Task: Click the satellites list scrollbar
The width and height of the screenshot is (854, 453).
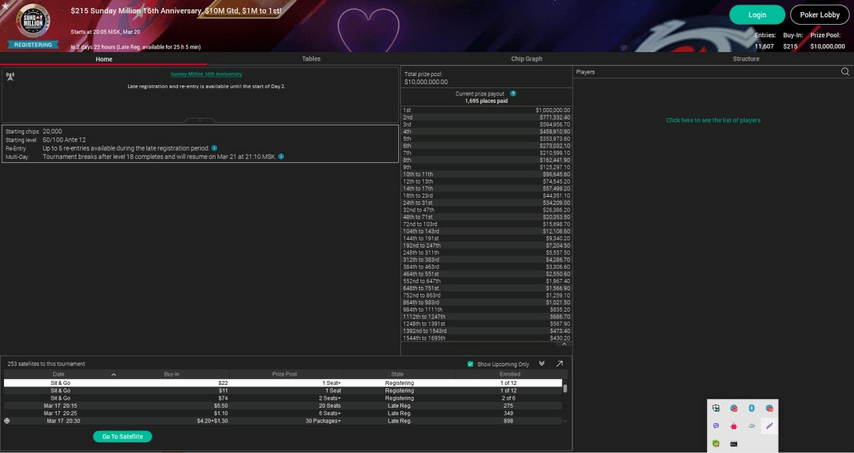Action: [x=565, y=388]
